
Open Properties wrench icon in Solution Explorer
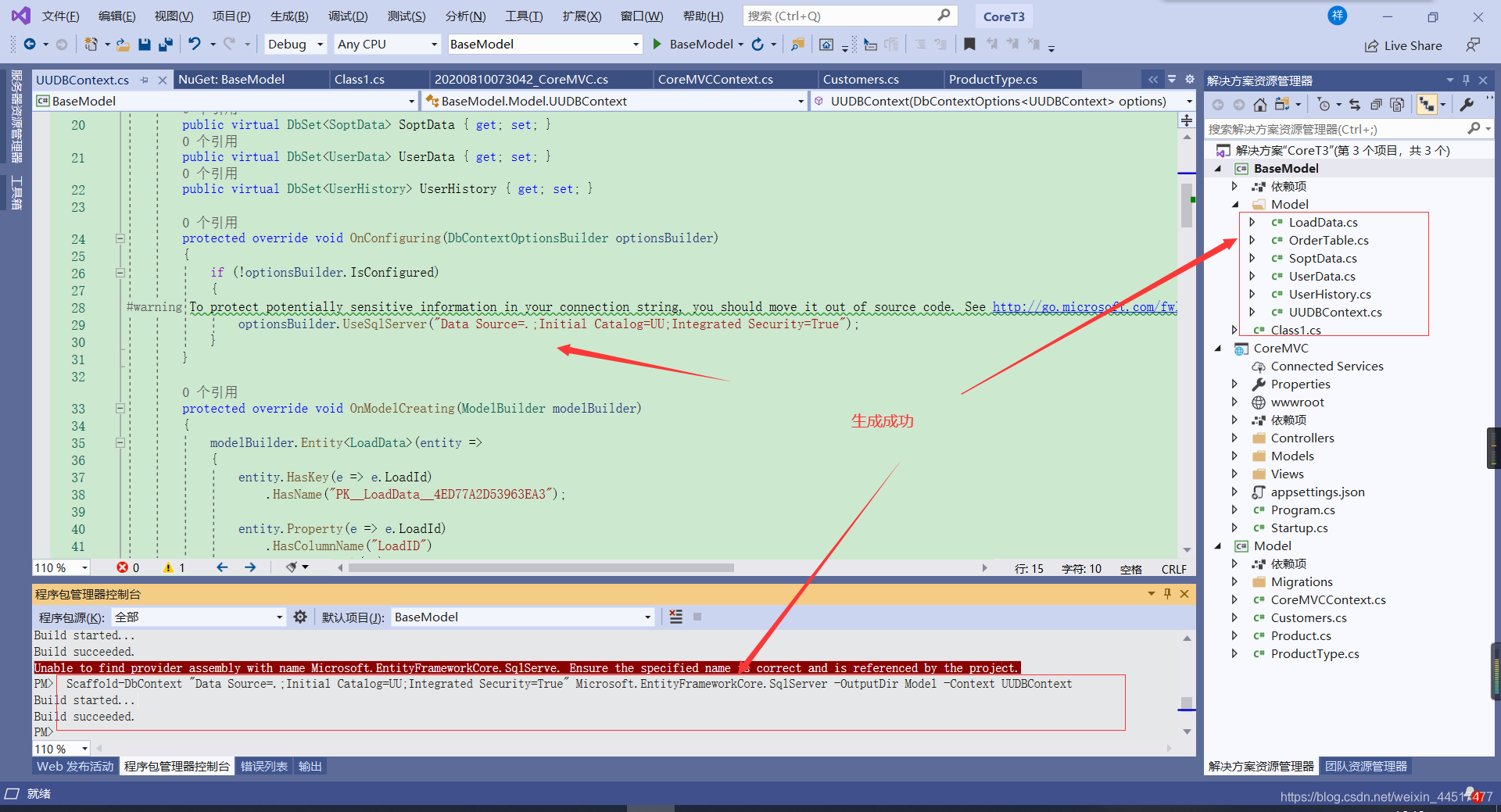tap(1467, 104)
